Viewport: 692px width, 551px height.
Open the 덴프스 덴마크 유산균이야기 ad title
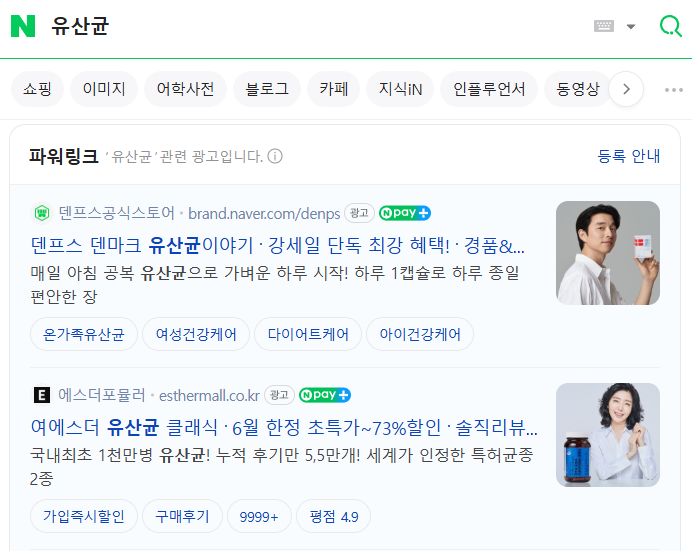pos(278,245)
